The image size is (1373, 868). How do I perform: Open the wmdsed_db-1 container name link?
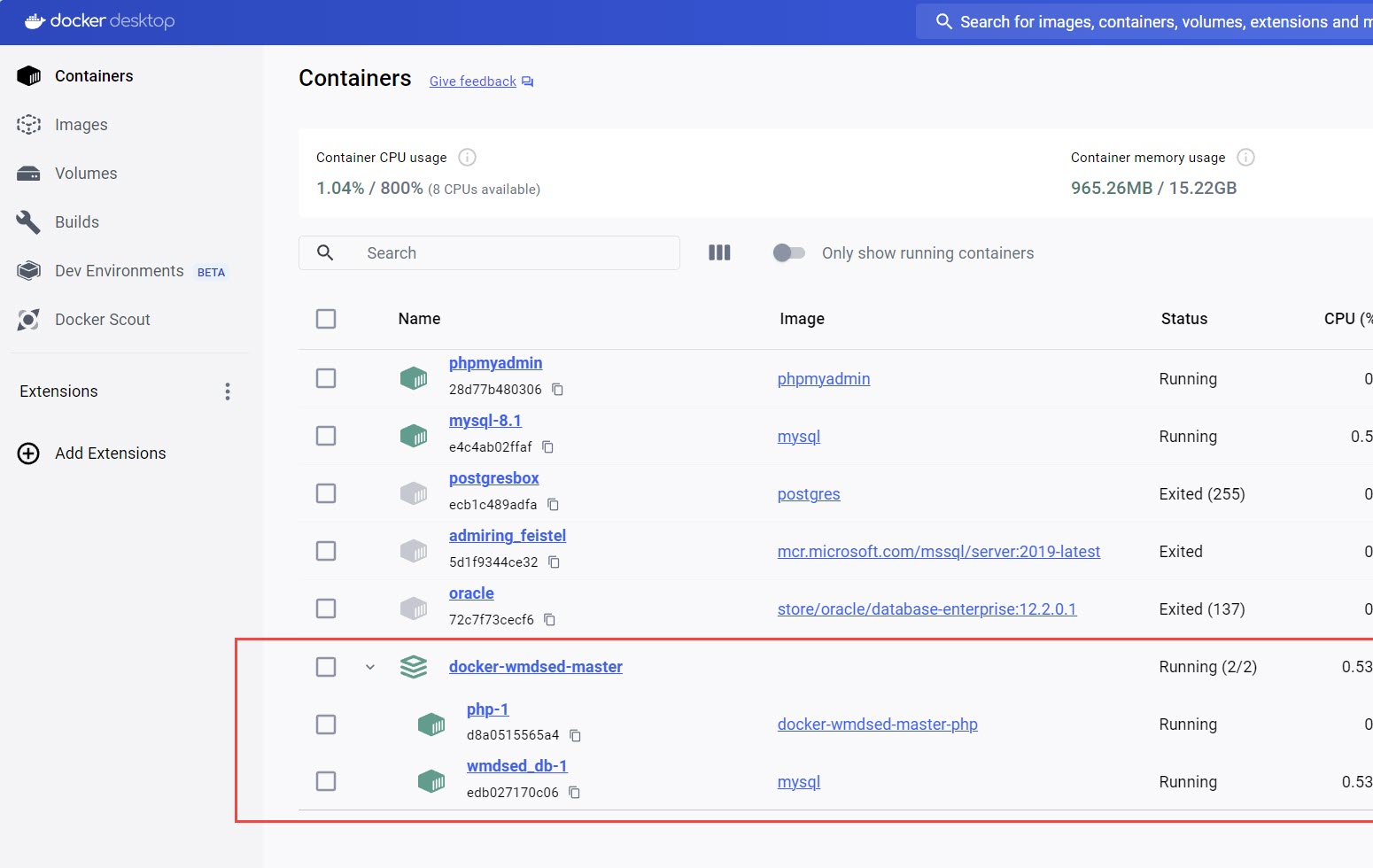(x=517, y=766)
